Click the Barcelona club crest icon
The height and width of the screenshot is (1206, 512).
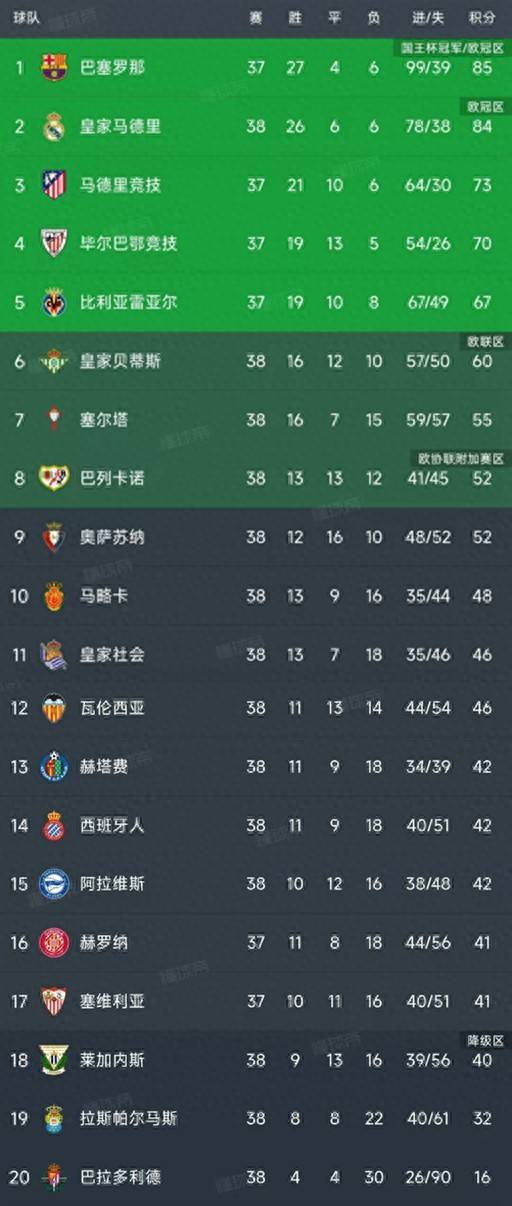[x=53, y=68]
